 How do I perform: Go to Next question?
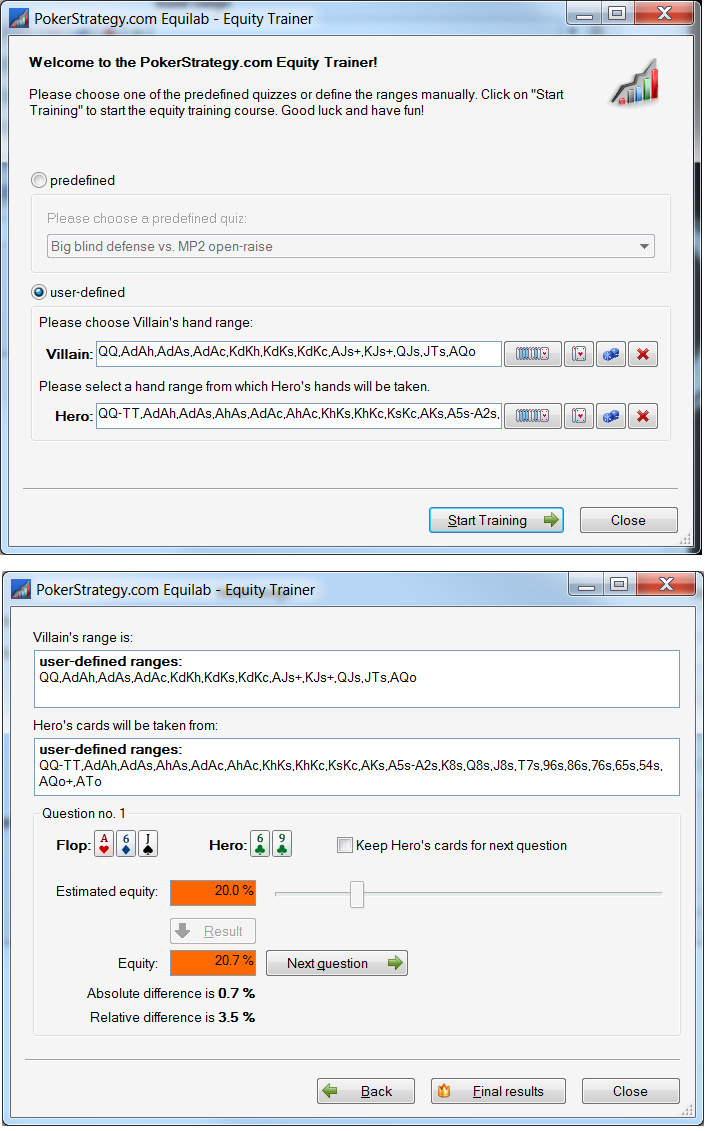(x=337, y=963)
